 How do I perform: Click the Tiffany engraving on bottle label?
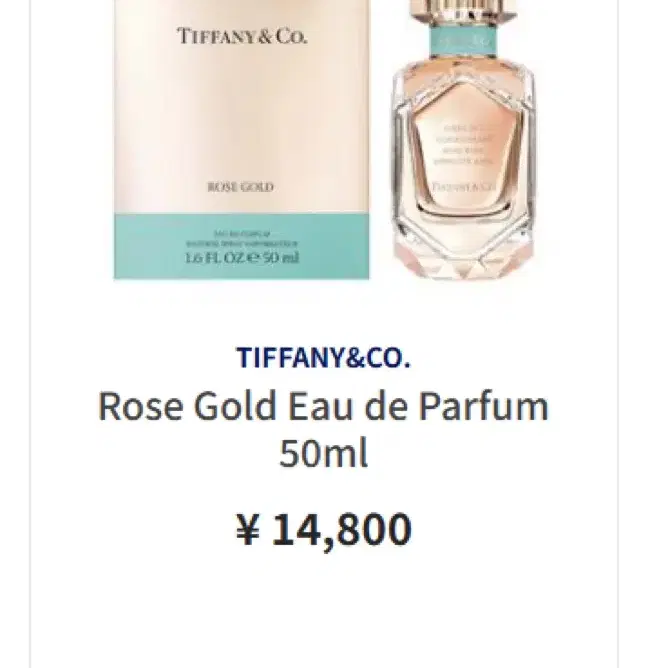pyautogui.click(x=463, y=187)
